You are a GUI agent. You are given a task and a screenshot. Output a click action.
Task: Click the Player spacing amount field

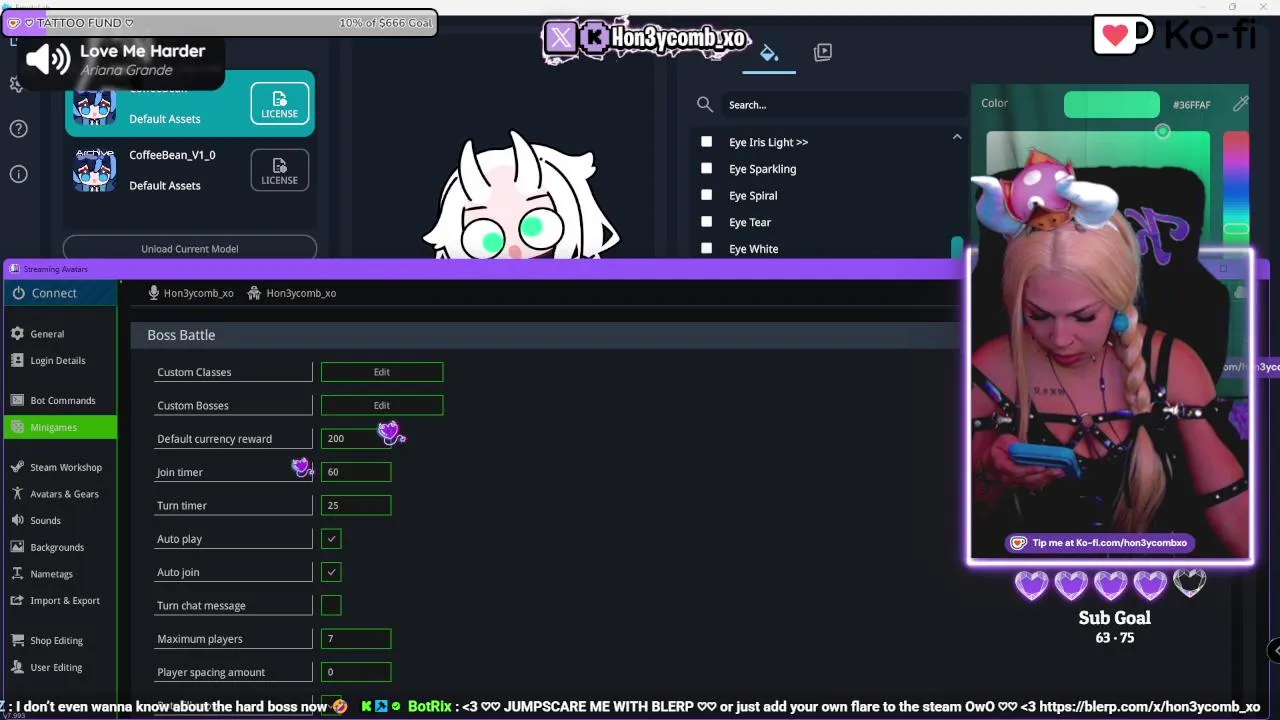click(x=356, y=672)
